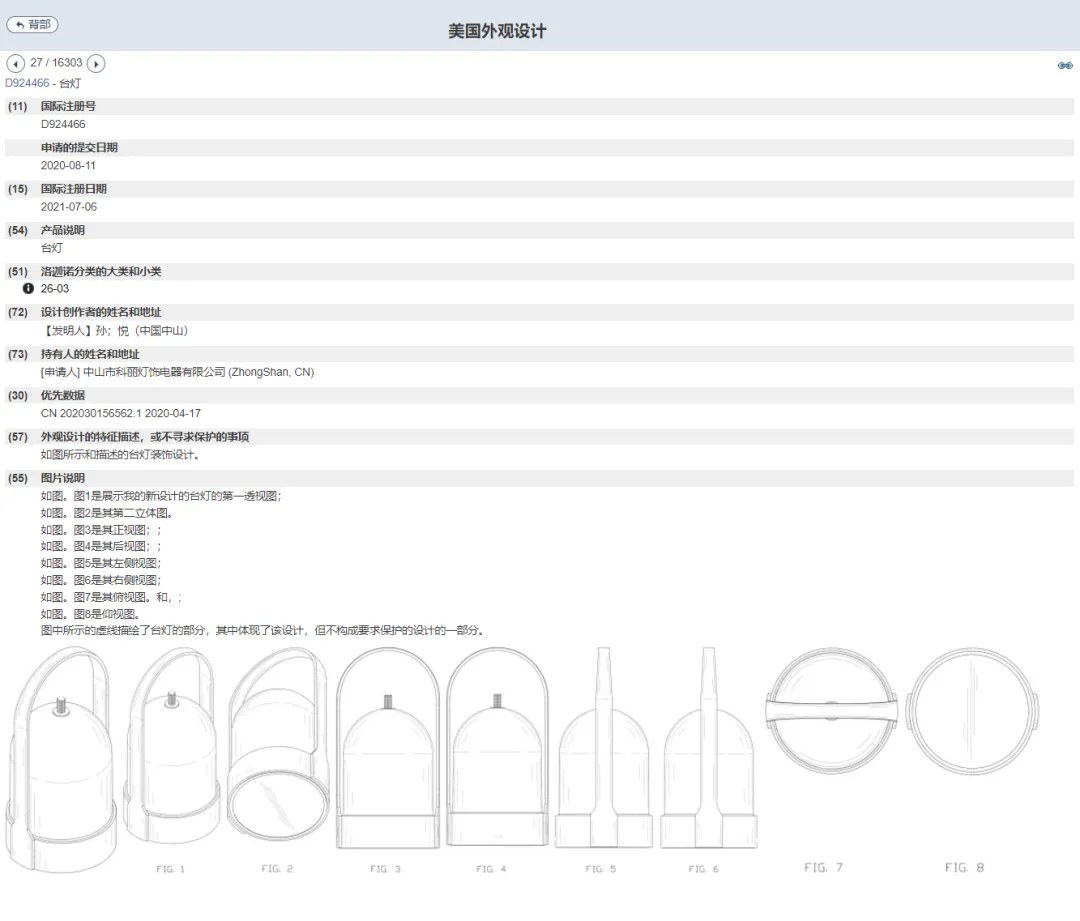Open the FIG. 6 right side drawing
Viewport: 1080px width, 921px height.
pos(709,747)
